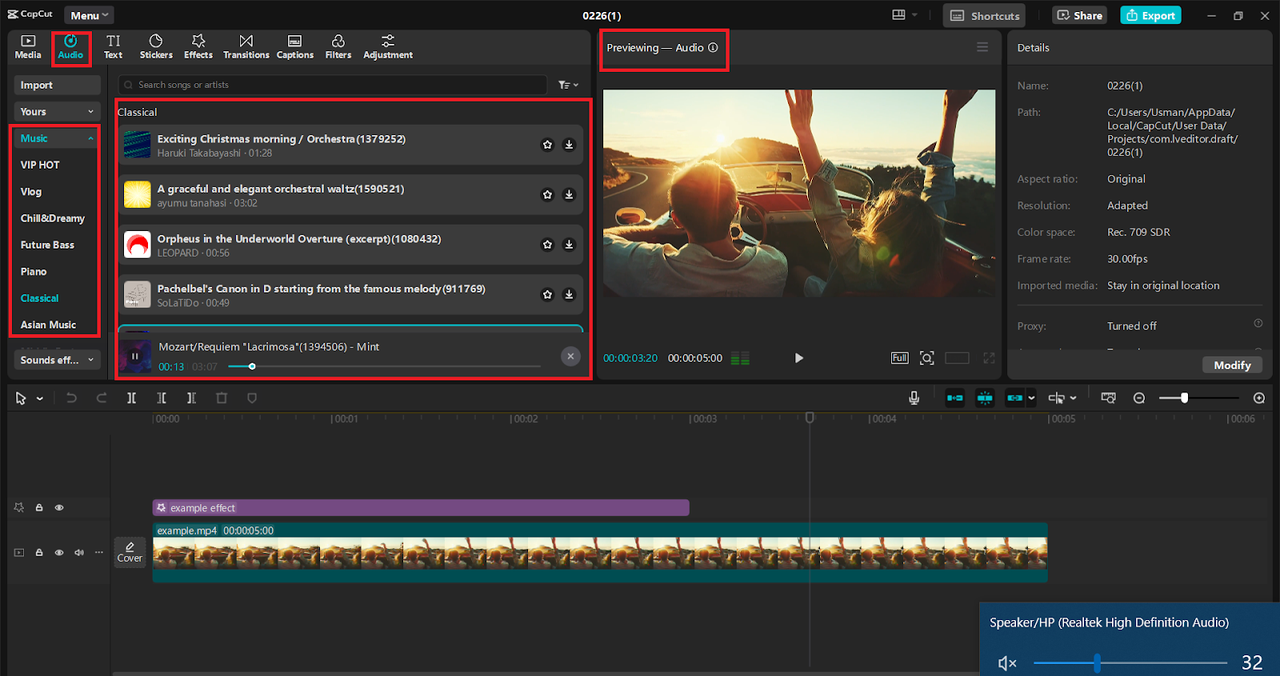Open the Captions panel
This screenshot has width=1280, height=676.
[x=294, y=46]
